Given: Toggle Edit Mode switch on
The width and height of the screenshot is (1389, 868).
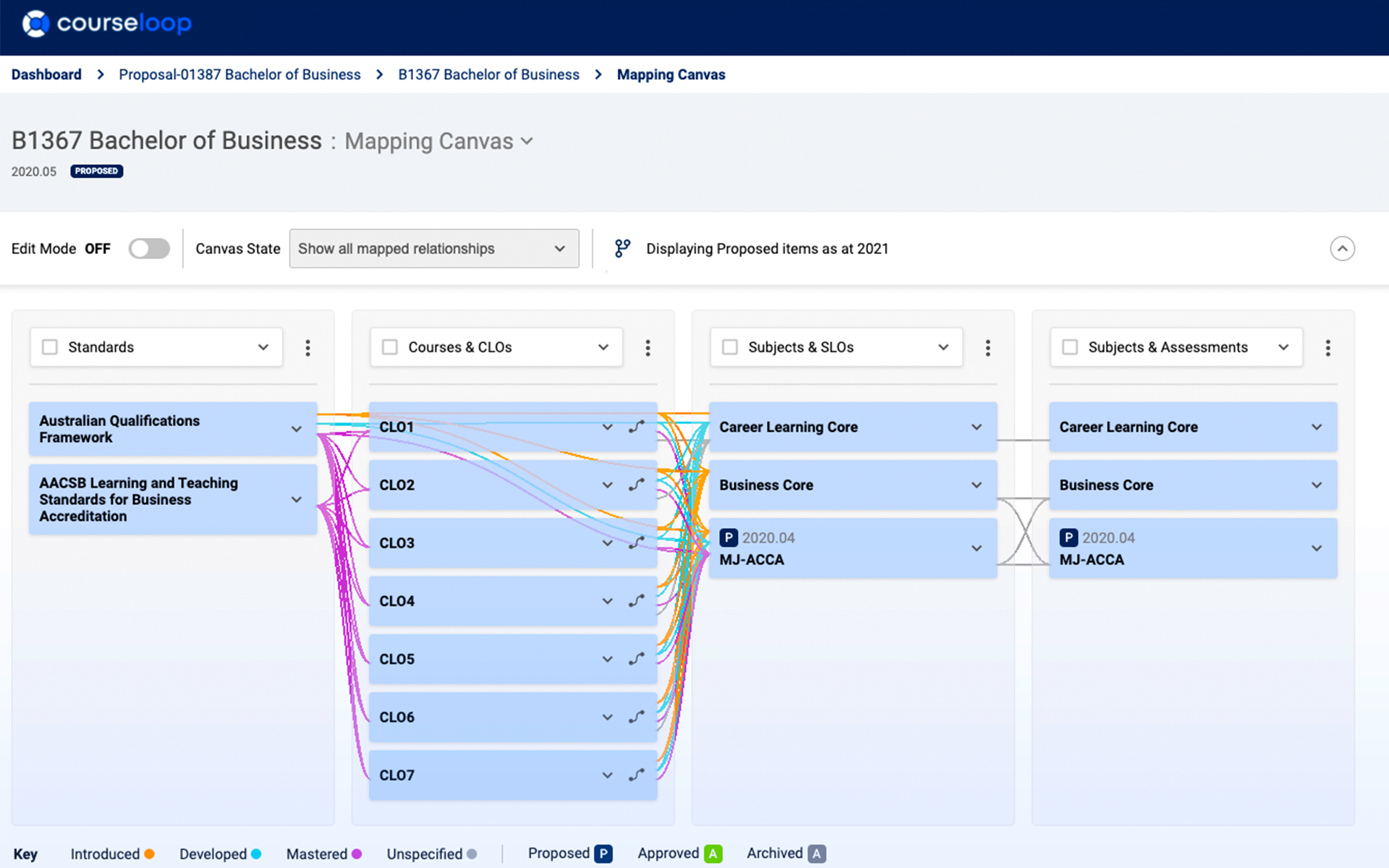Looking at the screenshot, I should [149, 249].
